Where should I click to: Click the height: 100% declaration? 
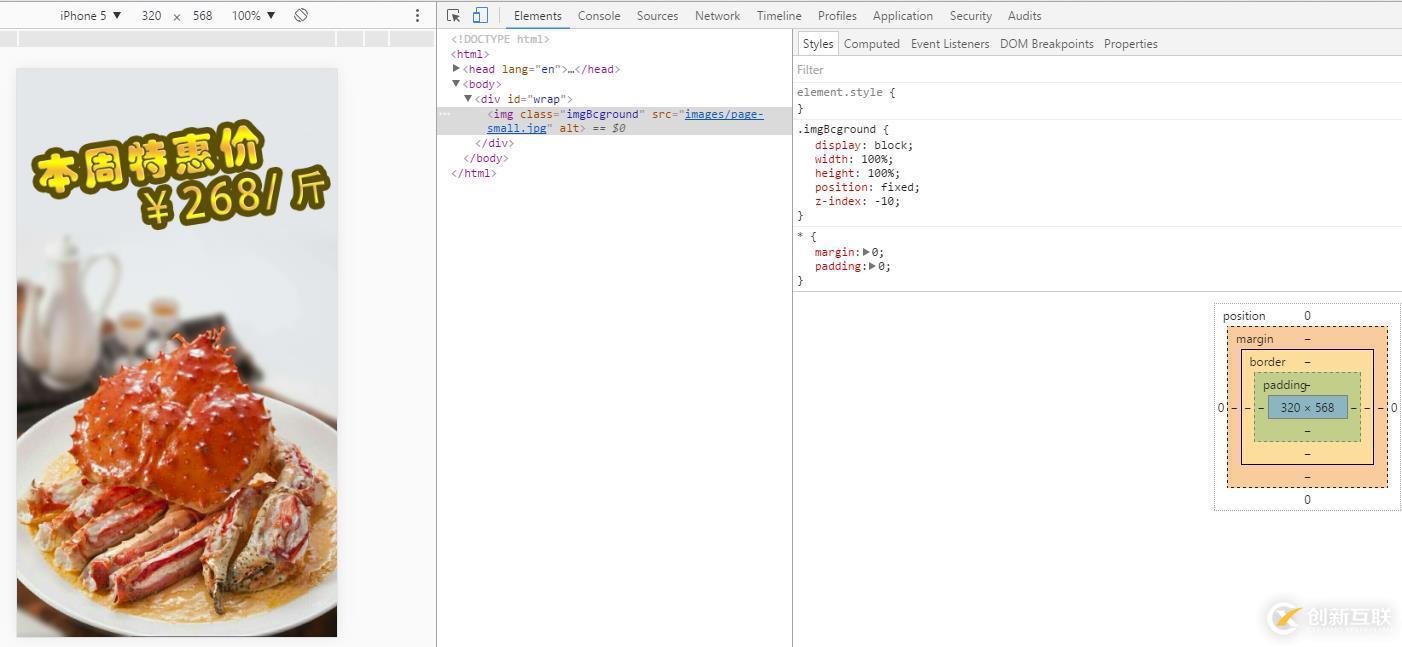(x=857, y=173)
